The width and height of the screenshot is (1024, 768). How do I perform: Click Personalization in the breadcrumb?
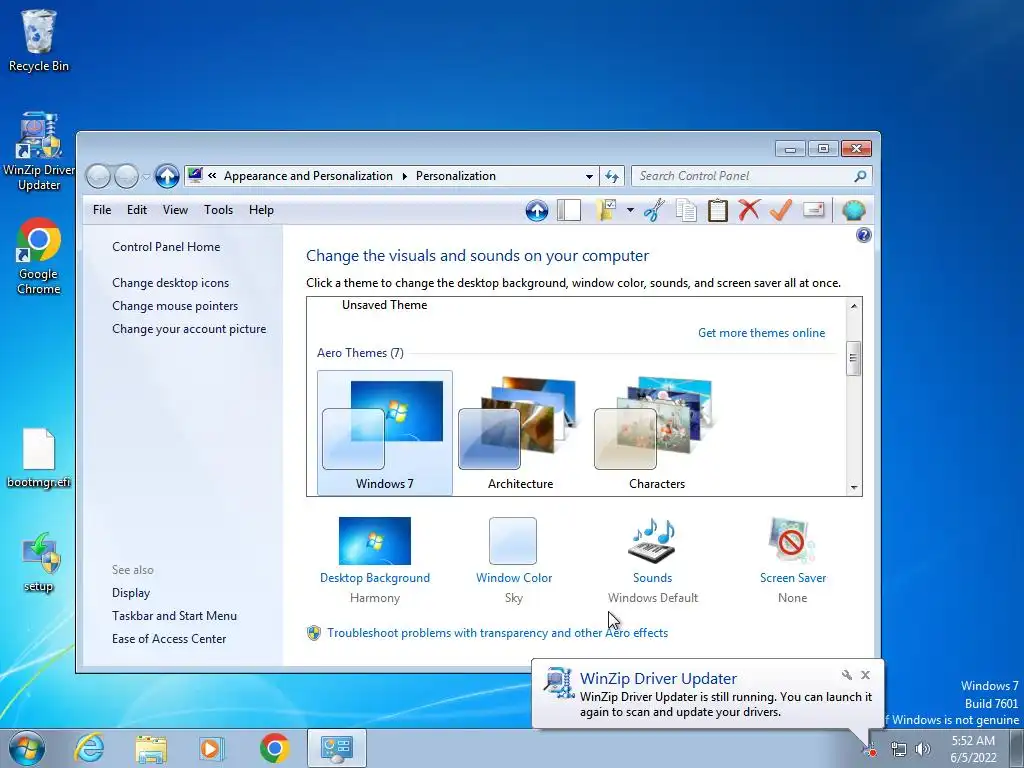coord(456,176)
